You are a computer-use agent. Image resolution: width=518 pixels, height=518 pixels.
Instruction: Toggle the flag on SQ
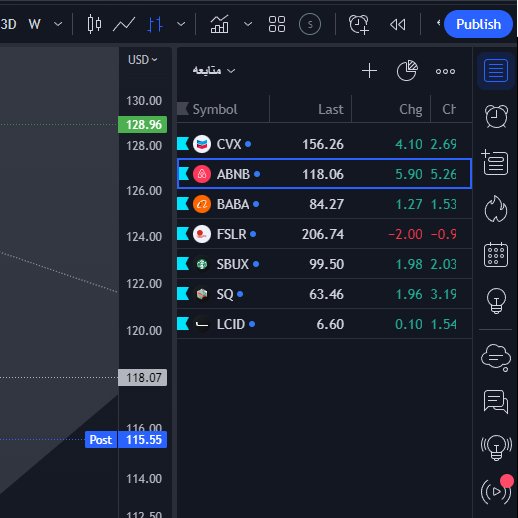[x=183, y=294]
